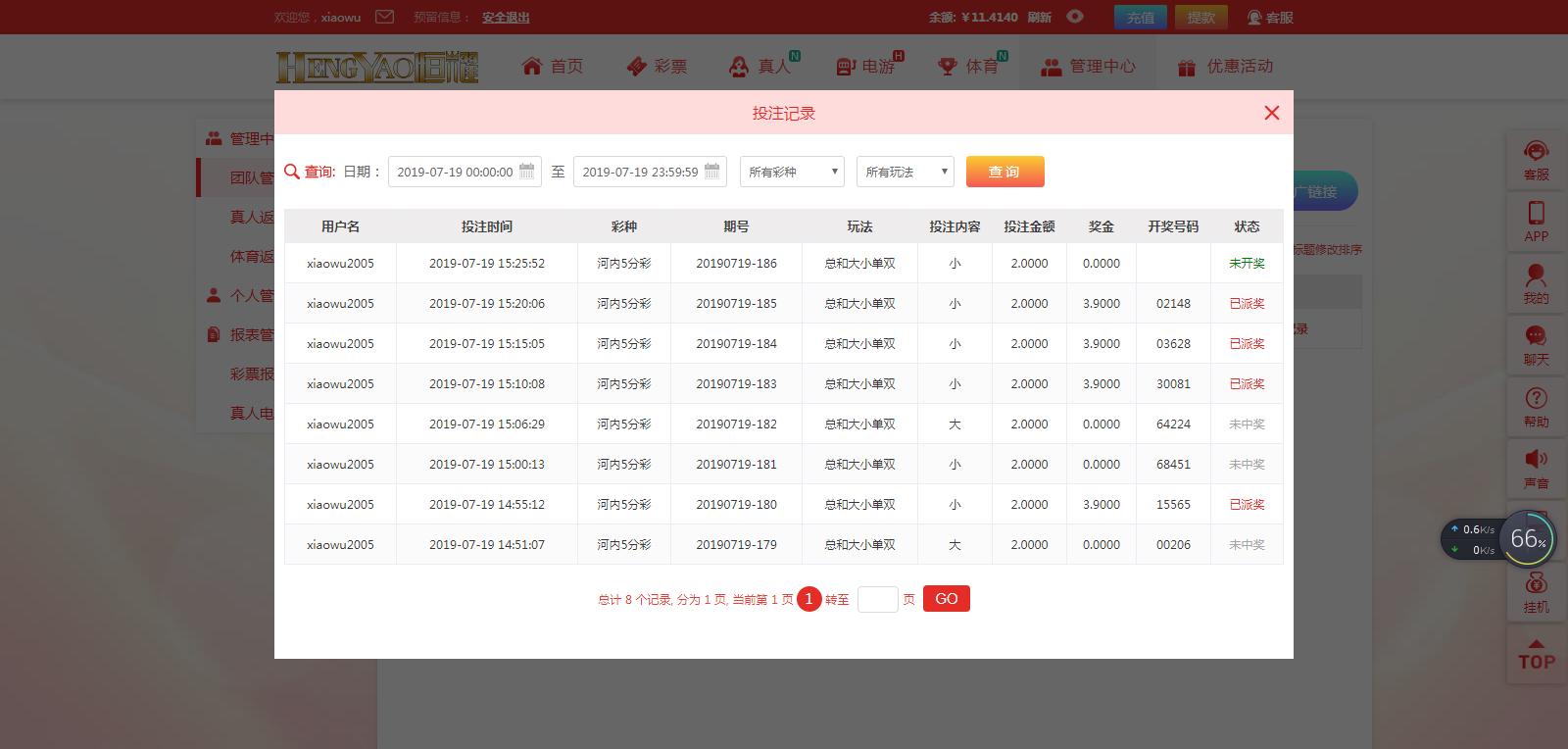1568x749 pixels.
Task: Open 电游 navigation item
Action: tap(866, 67)
